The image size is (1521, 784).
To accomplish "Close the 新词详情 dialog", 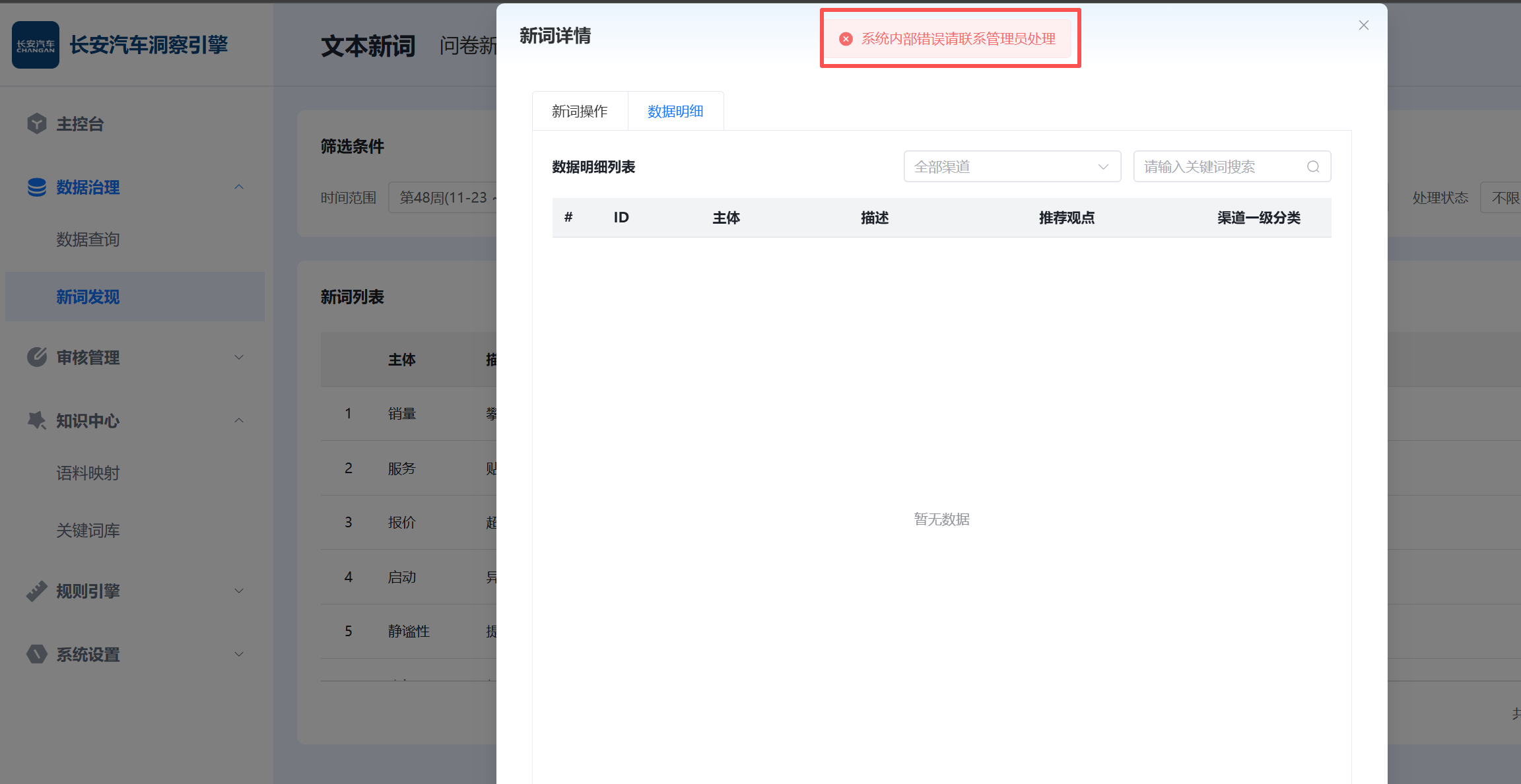I will (x=1363, y=25).
